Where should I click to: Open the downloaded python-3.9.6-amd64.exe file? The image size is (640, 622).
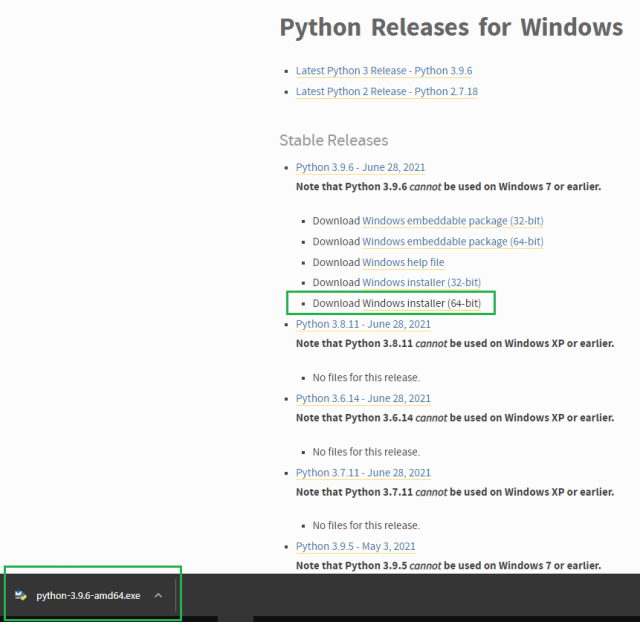[x=88, y=595]
